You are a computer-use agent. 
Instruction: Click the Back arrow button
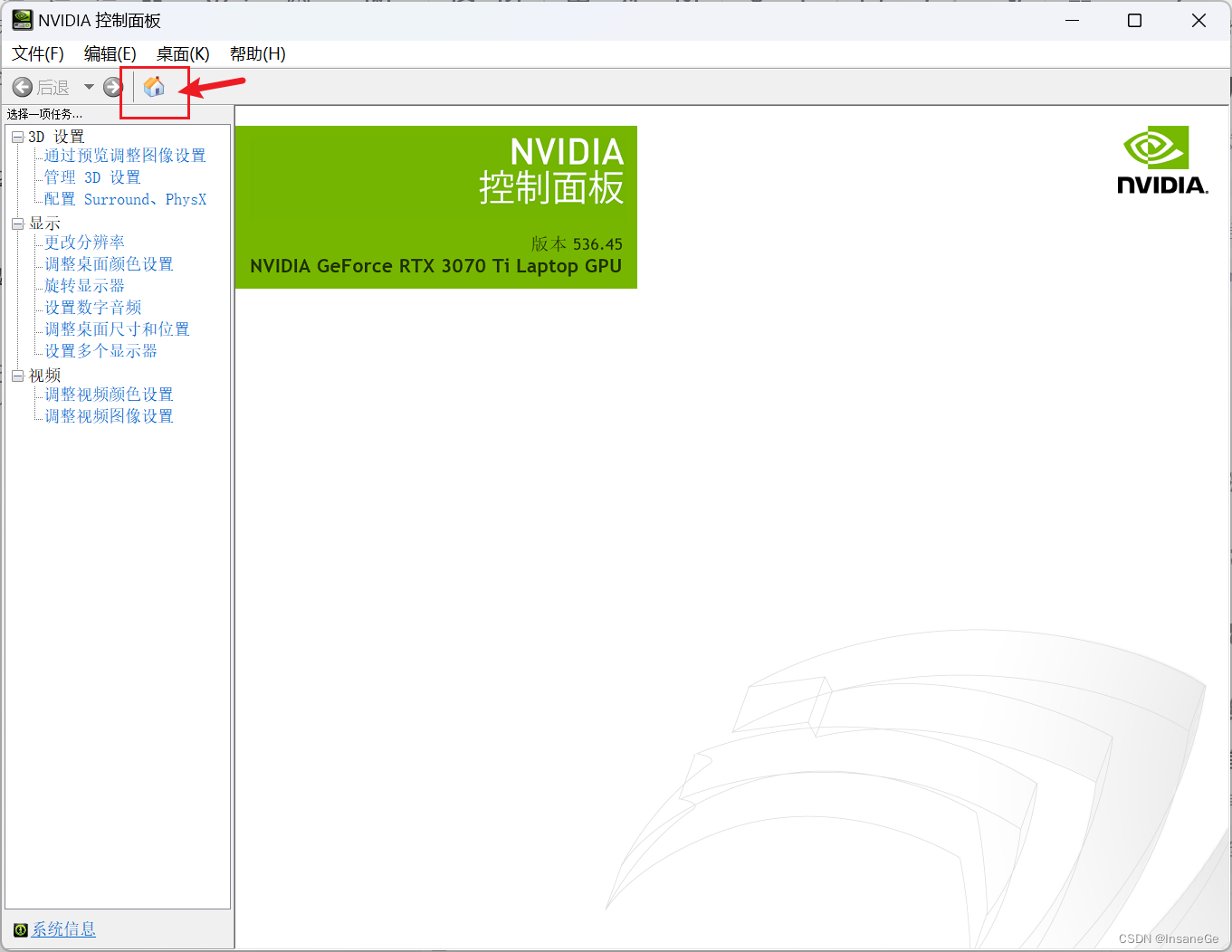click(x=23, y=88)
